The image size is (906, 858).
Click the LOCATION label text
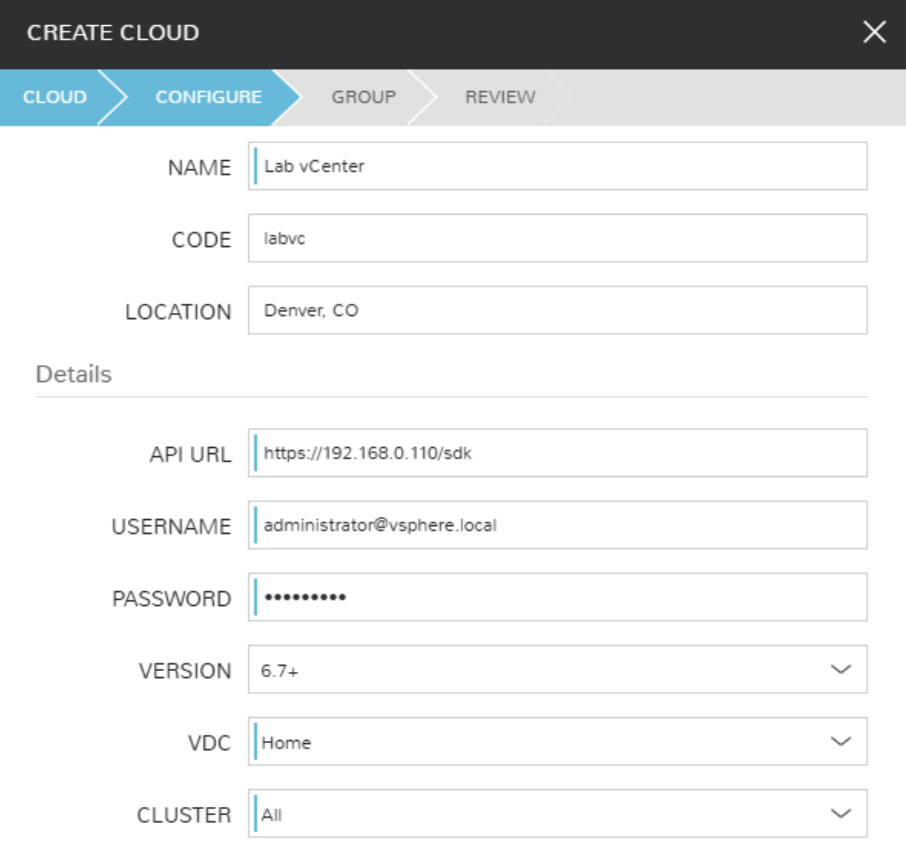click(178, 312)
